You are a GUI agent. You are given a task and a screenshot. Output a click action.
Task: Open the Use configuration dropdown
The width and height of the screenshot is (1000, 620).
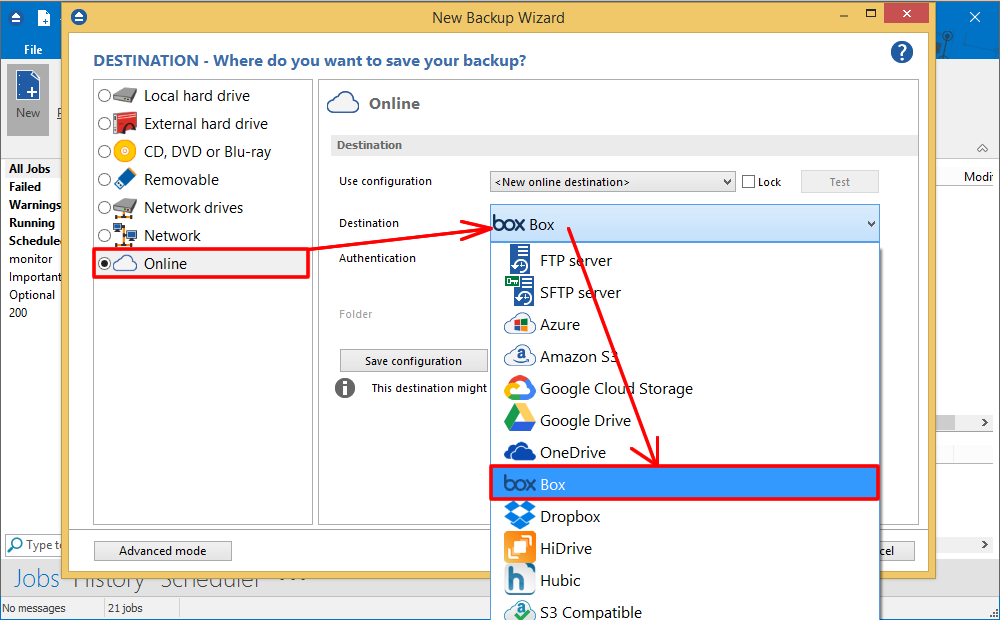pos(613,182)
